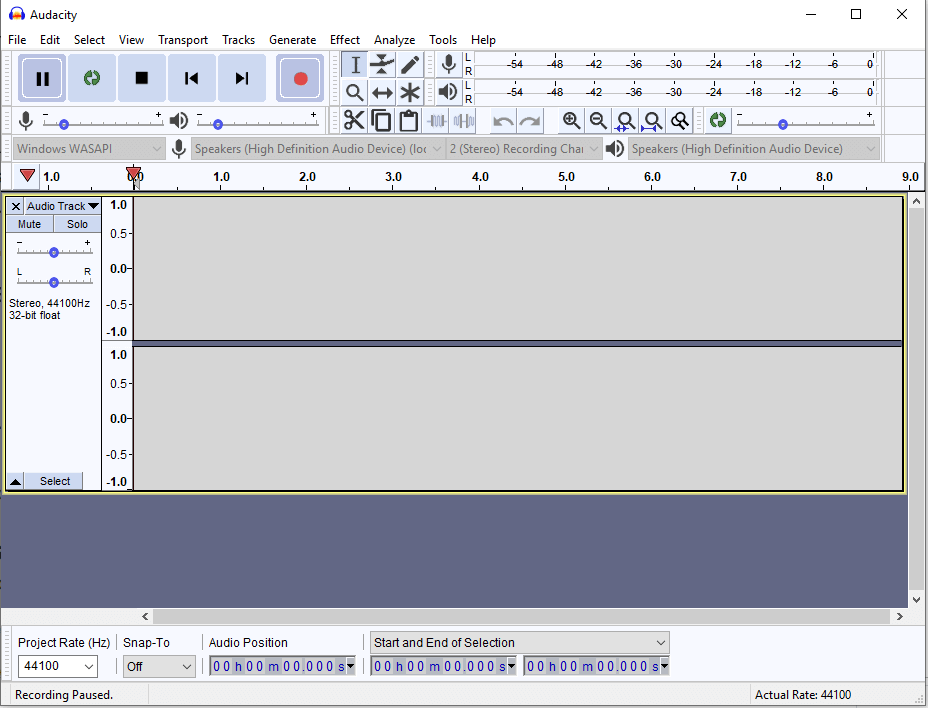Click the Trim audio icon
The width and height of the screenshot is (928, 708).
[x=436, y=121]
